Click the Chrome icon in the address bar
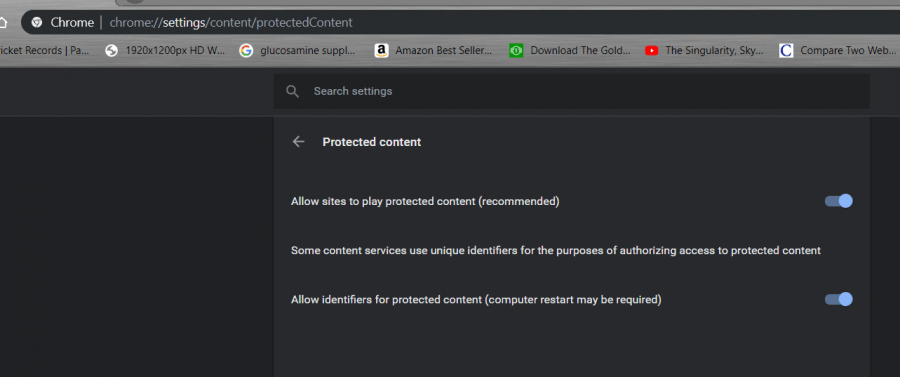Screen dimensions: 900x377 (37, 23)
